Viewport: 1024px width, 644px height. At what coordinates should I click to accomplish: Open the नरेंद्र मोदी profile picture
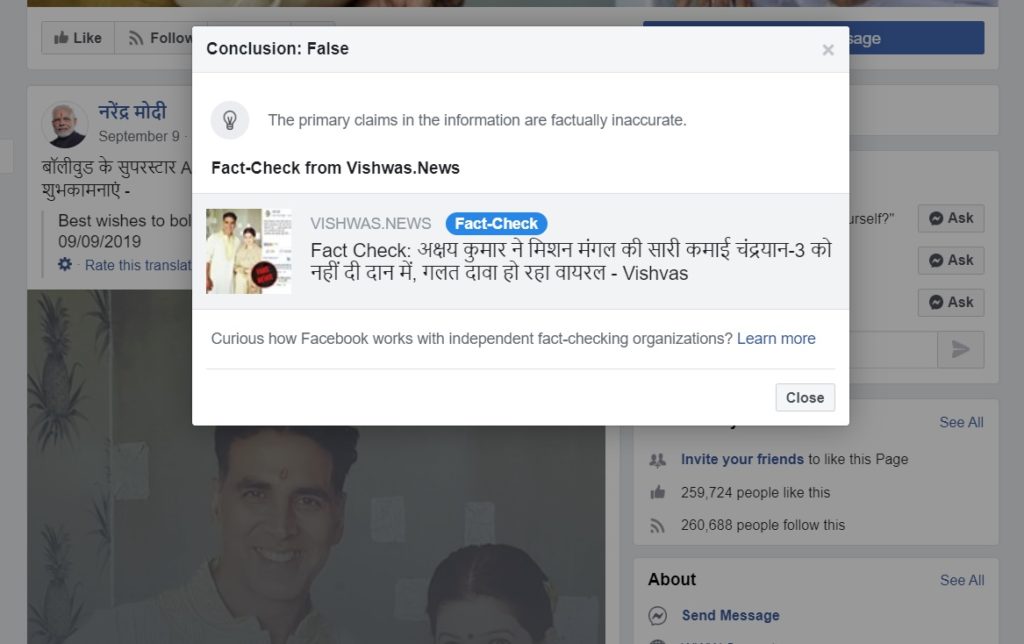(x=64, y=124)
